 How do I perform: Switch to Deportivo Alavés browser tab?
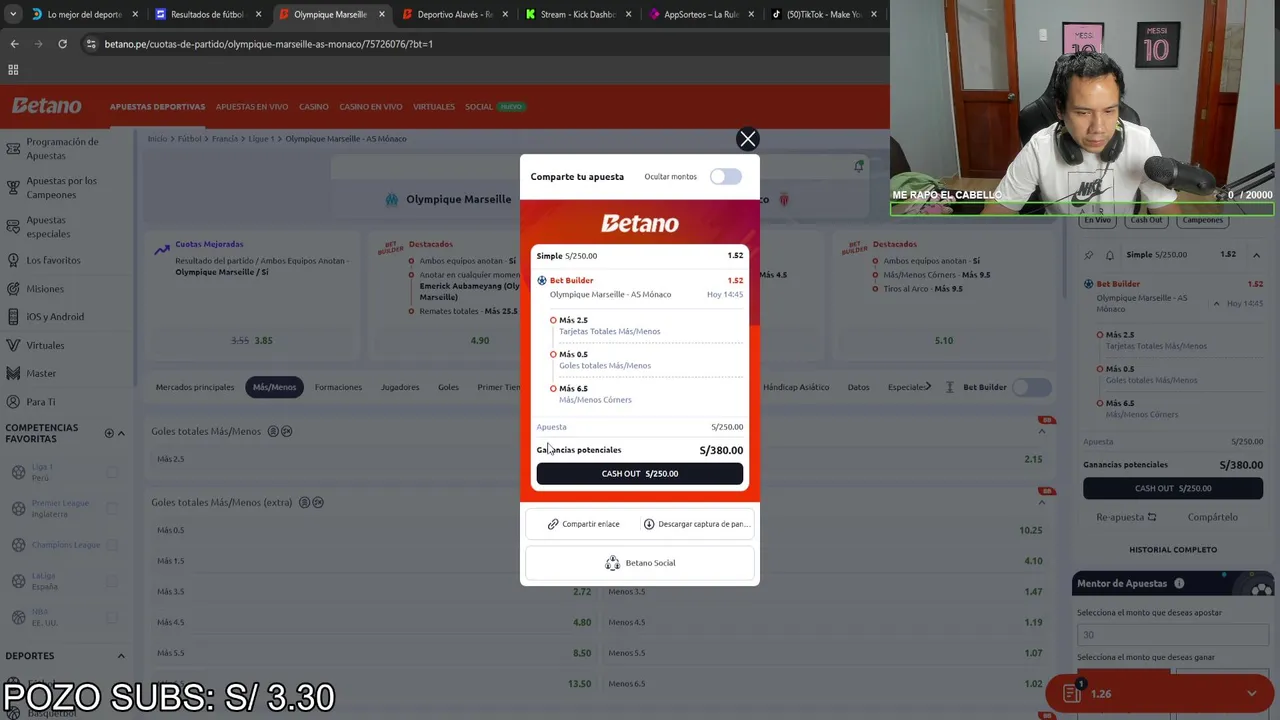tap(455, 14)
